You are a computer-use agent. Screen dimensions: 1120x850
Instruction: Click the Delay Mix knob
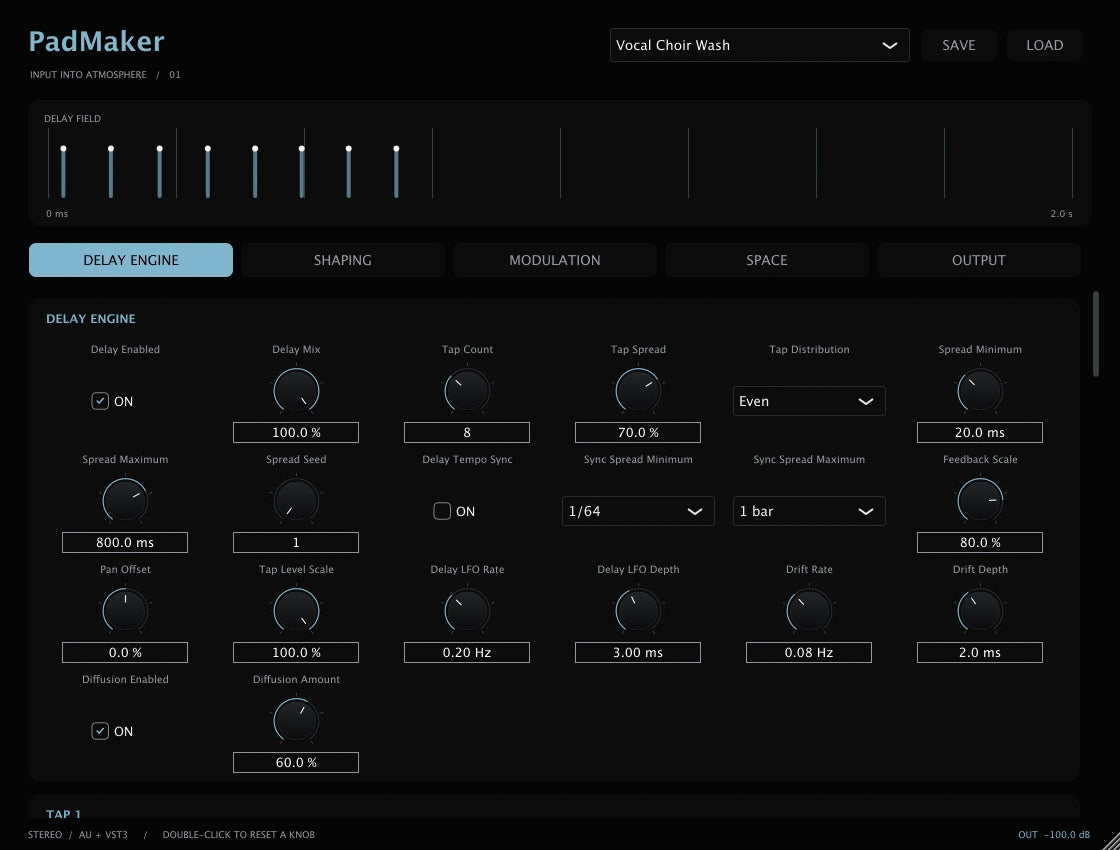tap(296, 391)
